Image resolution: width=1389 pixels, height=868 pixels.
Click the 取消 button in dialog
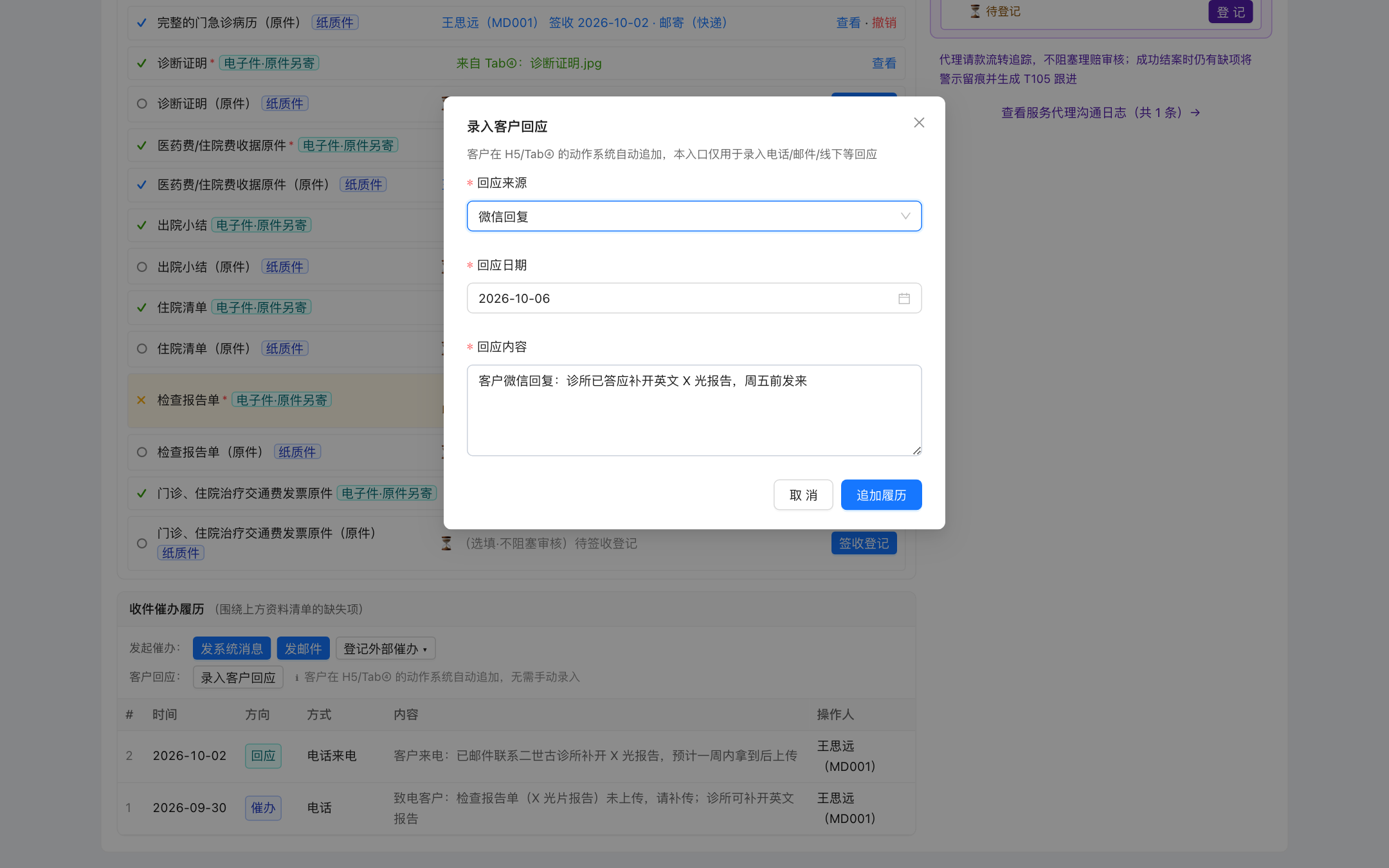pyautogui.click(x=803, y=495)
